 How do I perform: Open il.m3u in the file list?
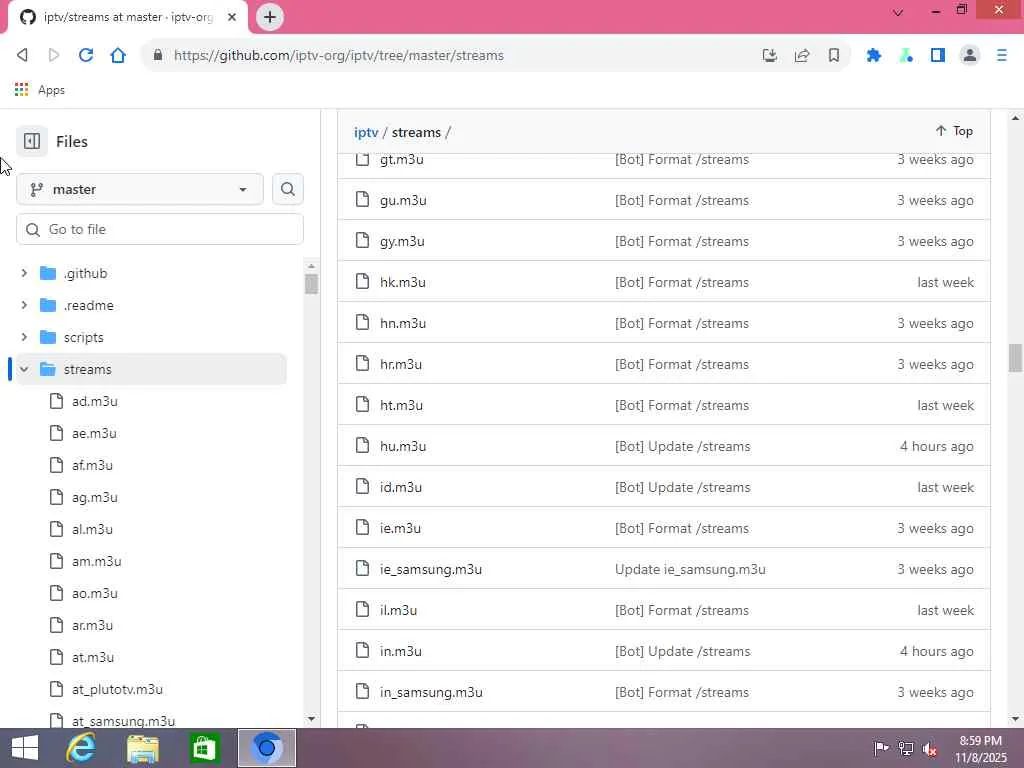coord(398,611)
